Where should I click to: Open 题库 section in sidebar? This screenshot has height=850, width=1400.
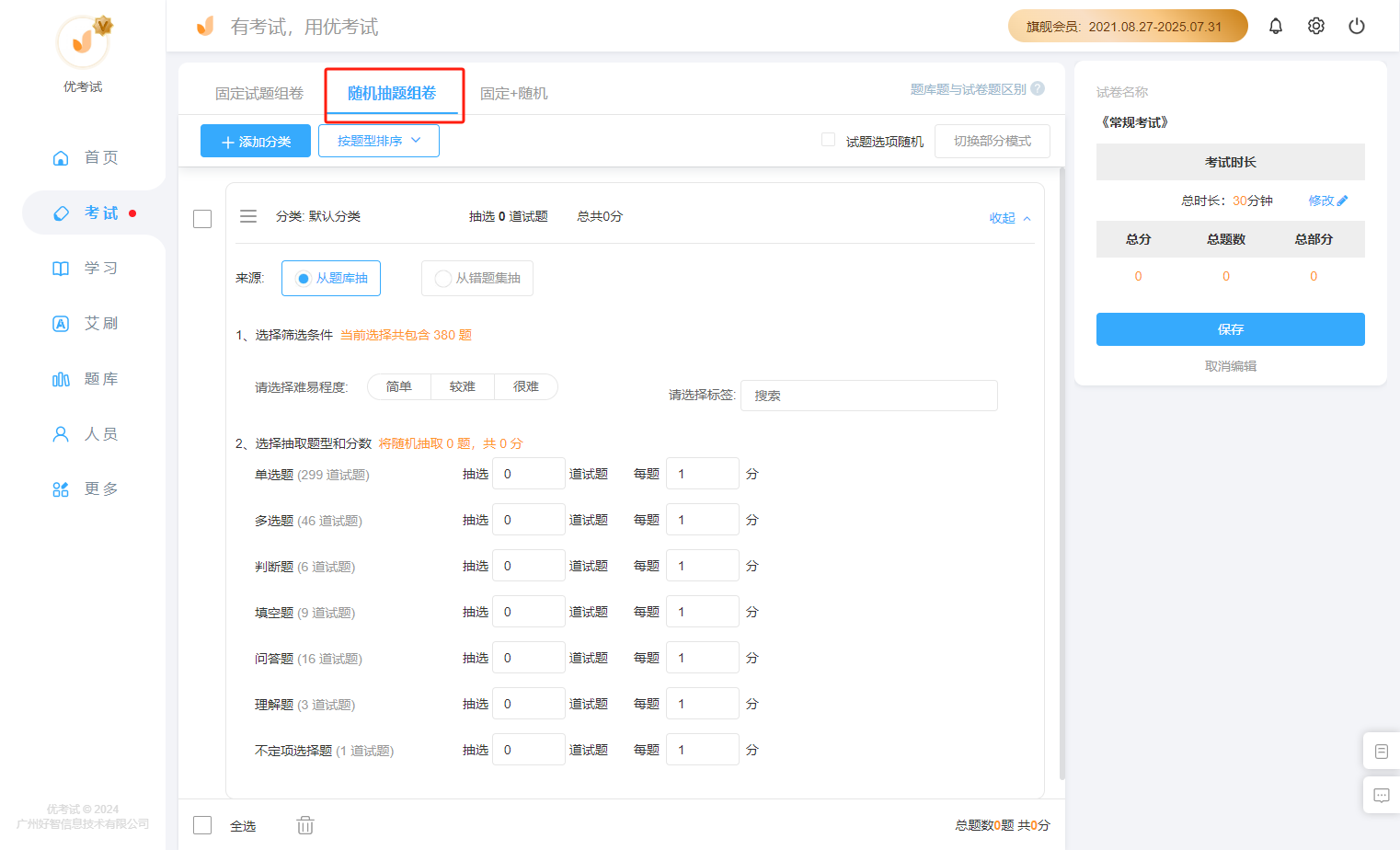point(85,378)
